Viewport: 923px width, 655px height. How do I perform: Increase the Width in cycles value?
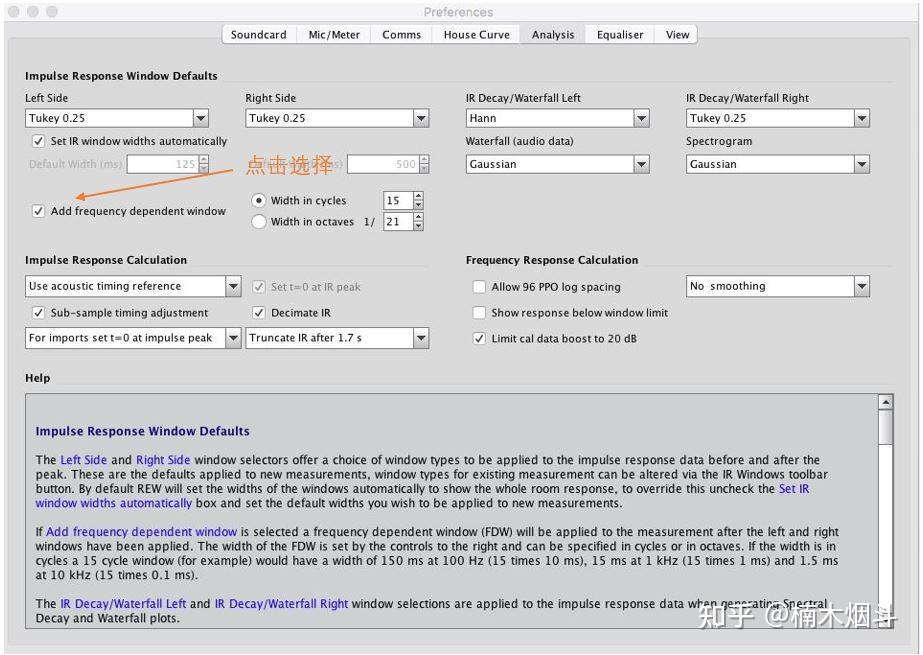coord(418,196)
